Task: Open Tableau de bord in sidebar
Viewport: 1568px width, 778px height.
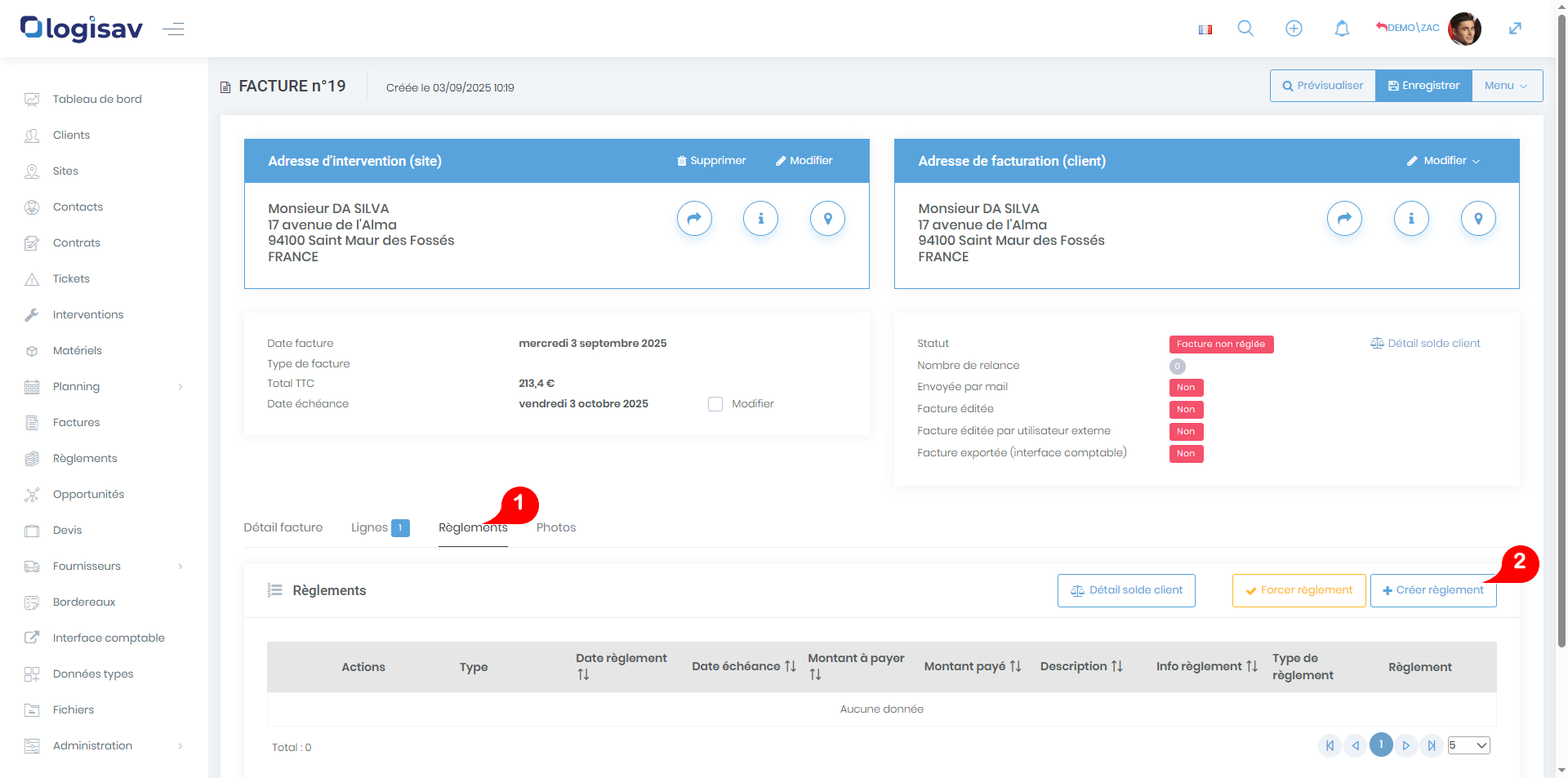Action: (97, 100)
